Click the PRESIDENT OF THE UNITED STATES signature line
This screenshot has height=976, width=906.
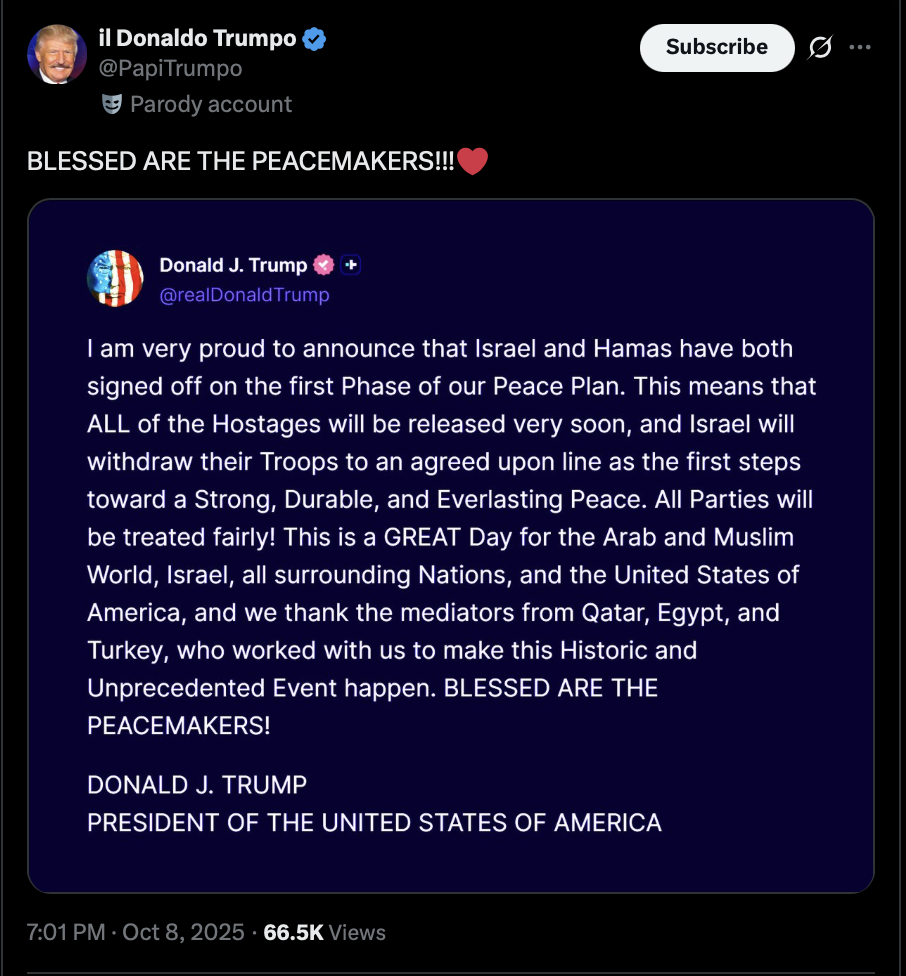[x=374, y=823]
